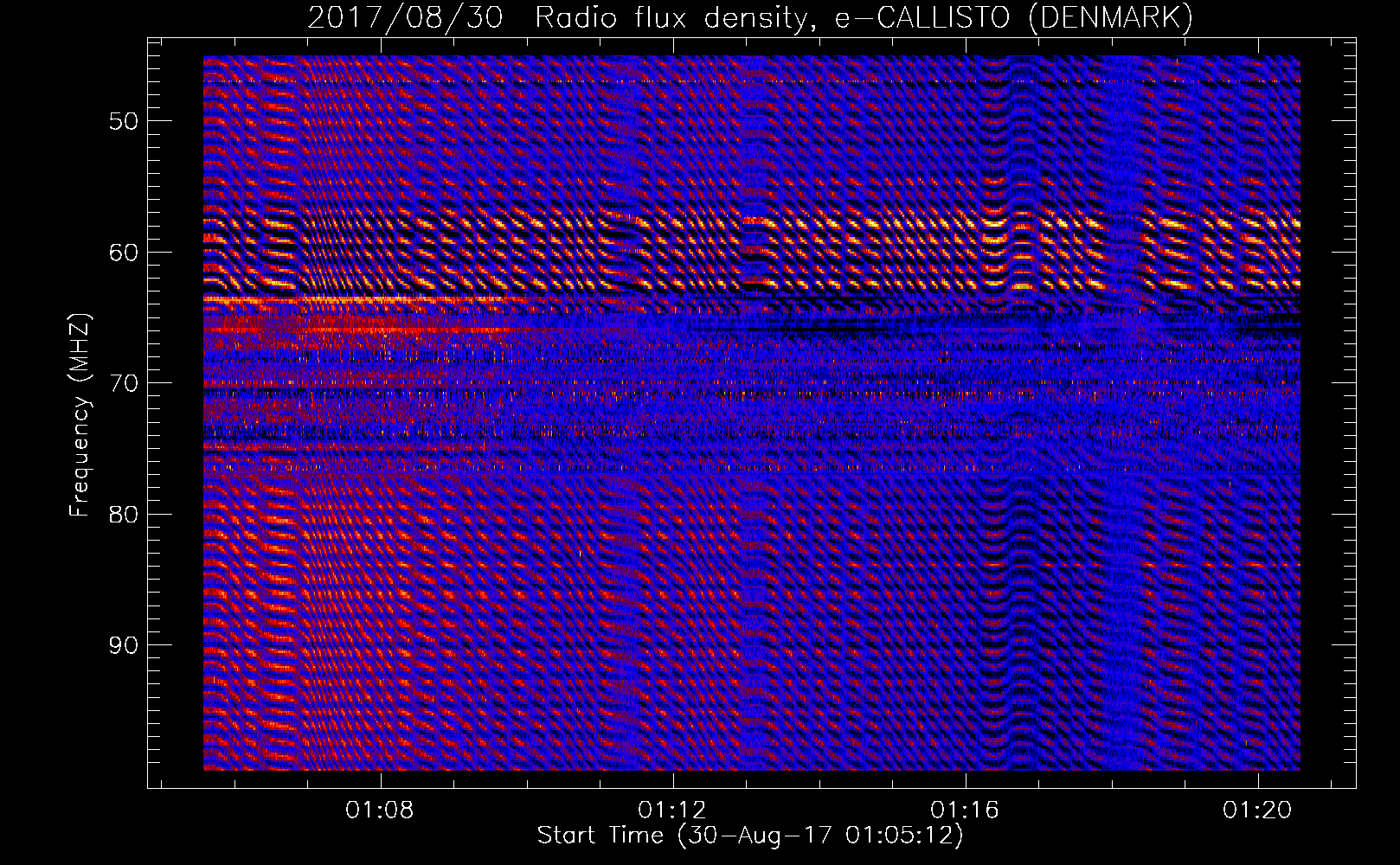
Task: Click the 01:20 time tick label
Action: pyautogui.click(x=1257, y=810)
